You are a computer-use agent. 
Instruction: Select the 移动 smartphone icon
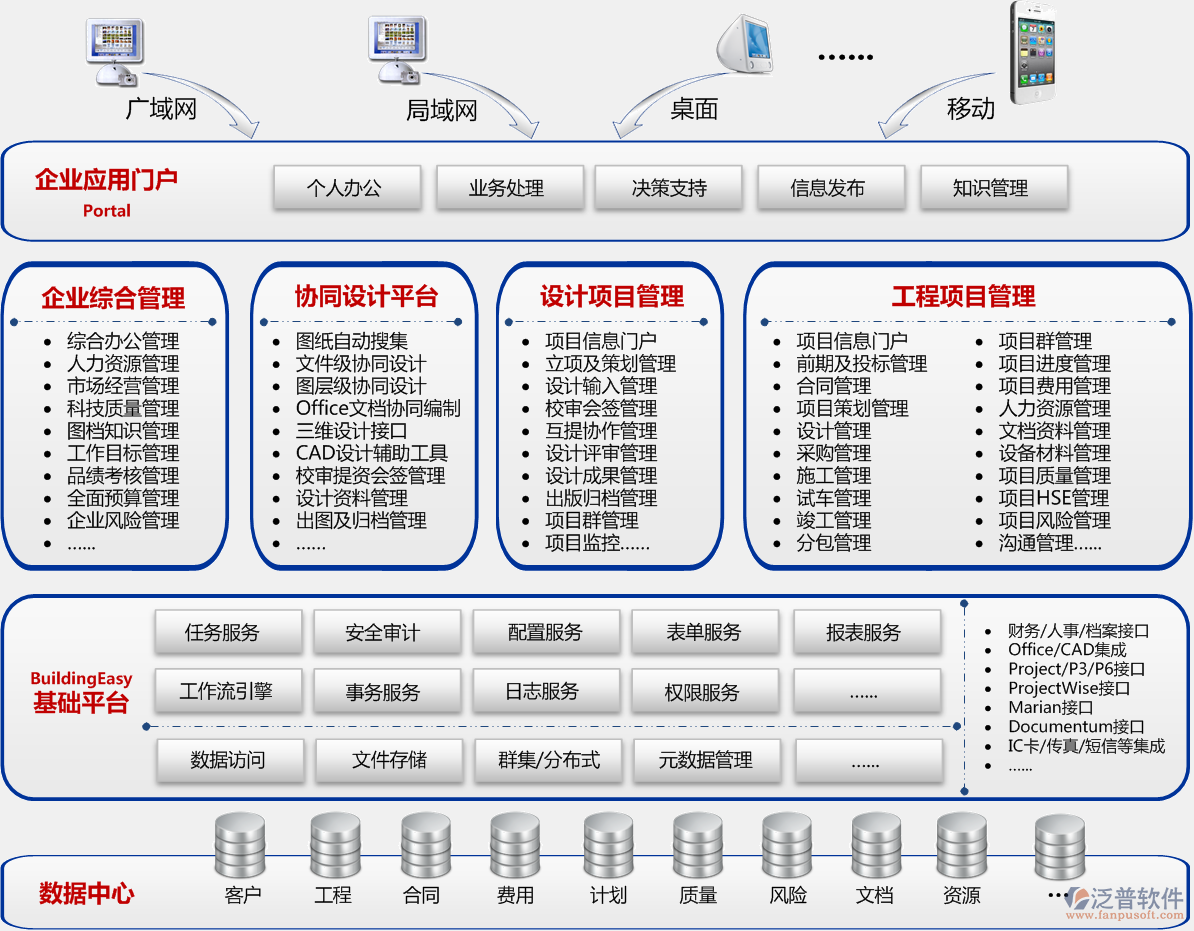pos(1034,50)
